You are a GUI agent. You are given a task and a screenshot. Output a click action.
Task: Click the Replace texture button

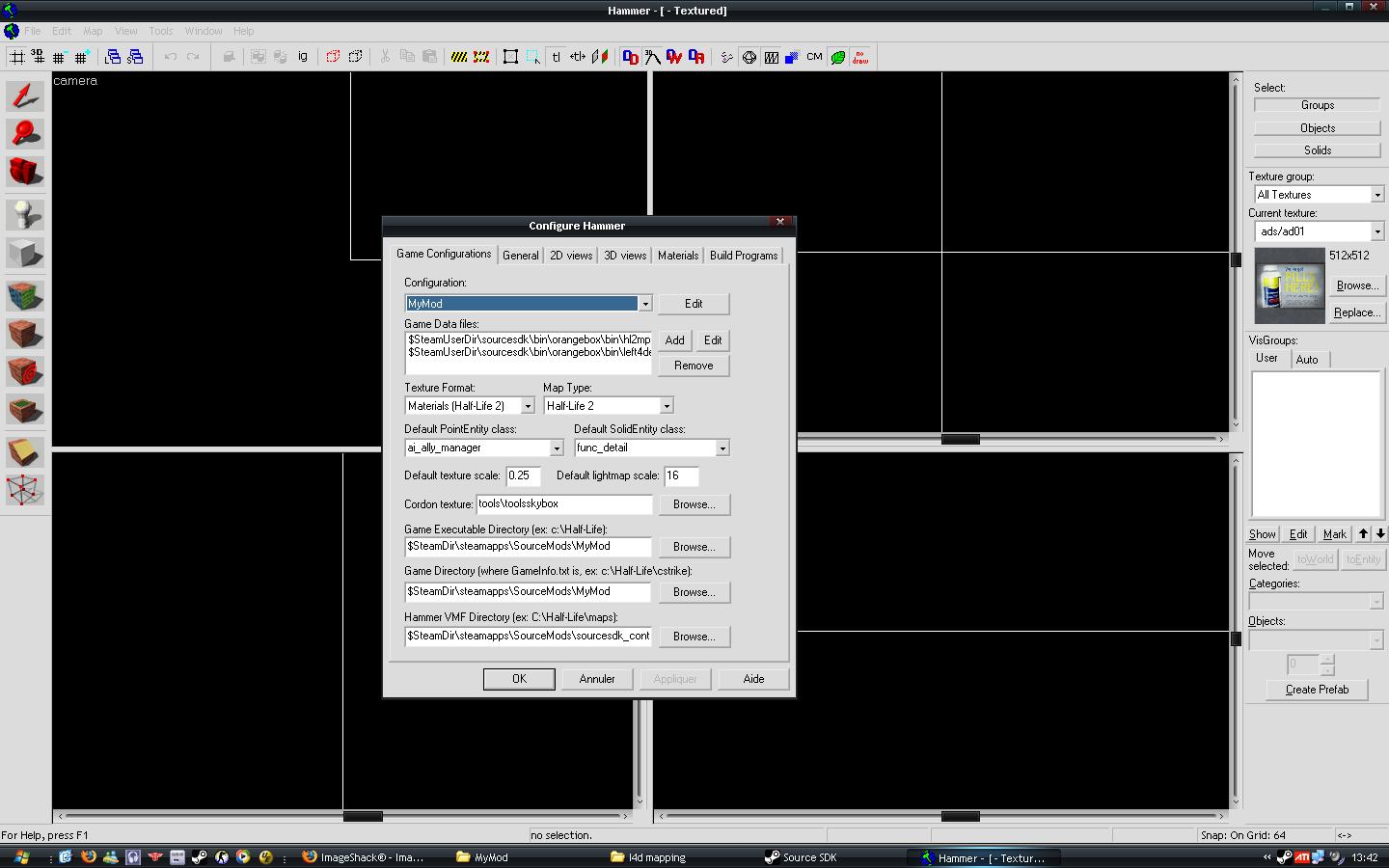(1356, 312)
